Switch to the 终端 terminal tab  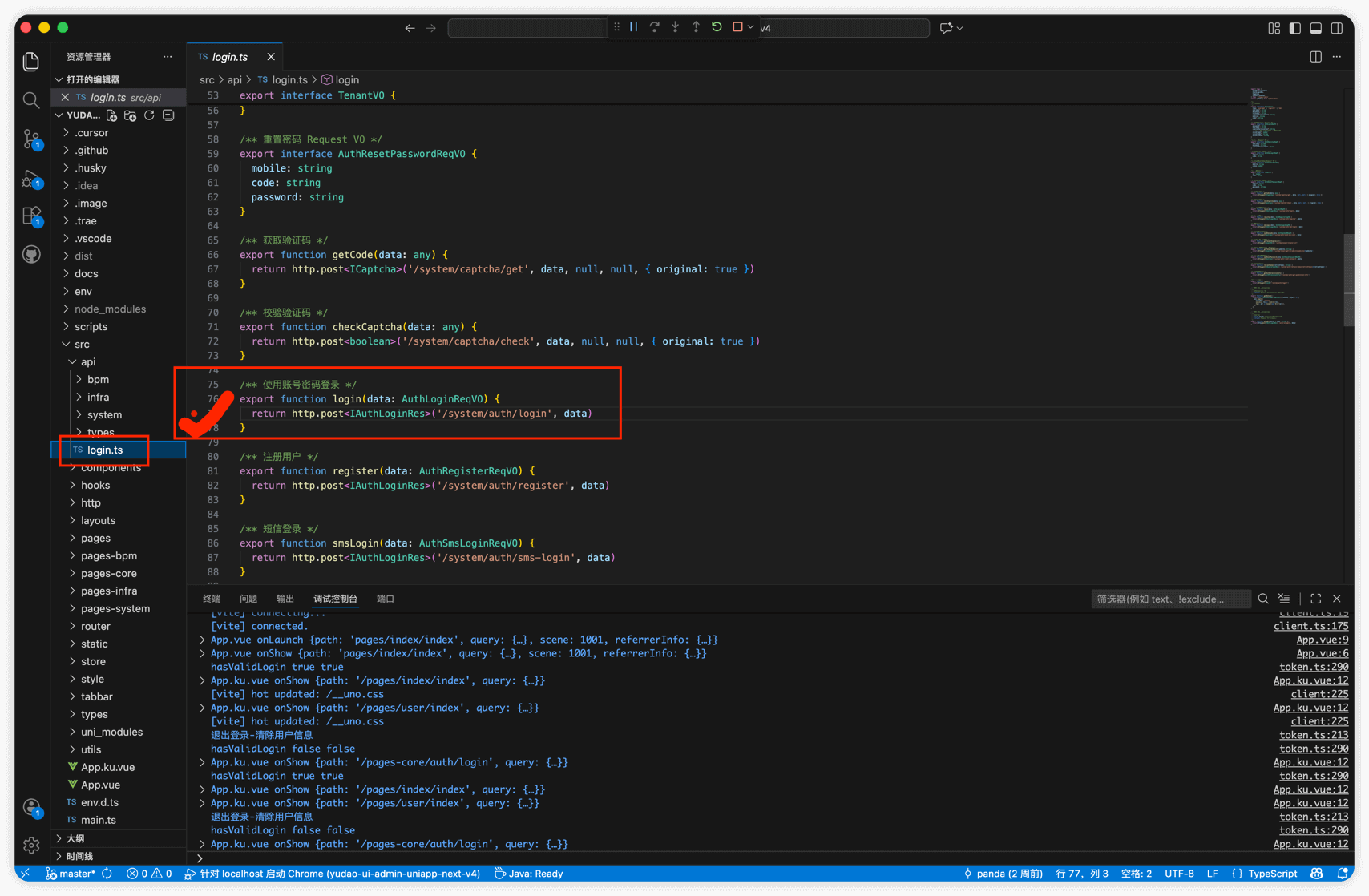(x=212, y=599)
